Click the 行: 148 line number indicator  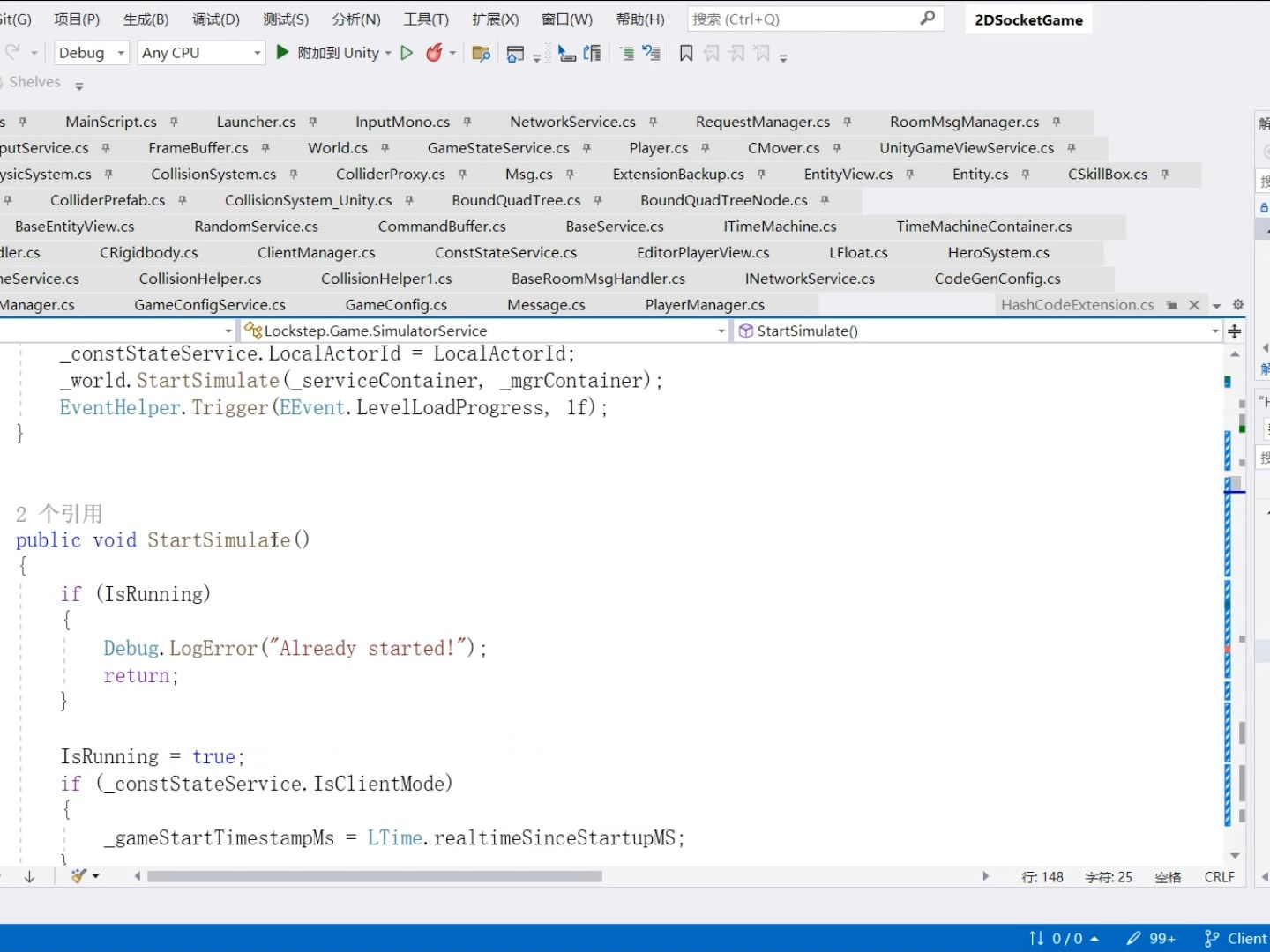coord(1042,877)
